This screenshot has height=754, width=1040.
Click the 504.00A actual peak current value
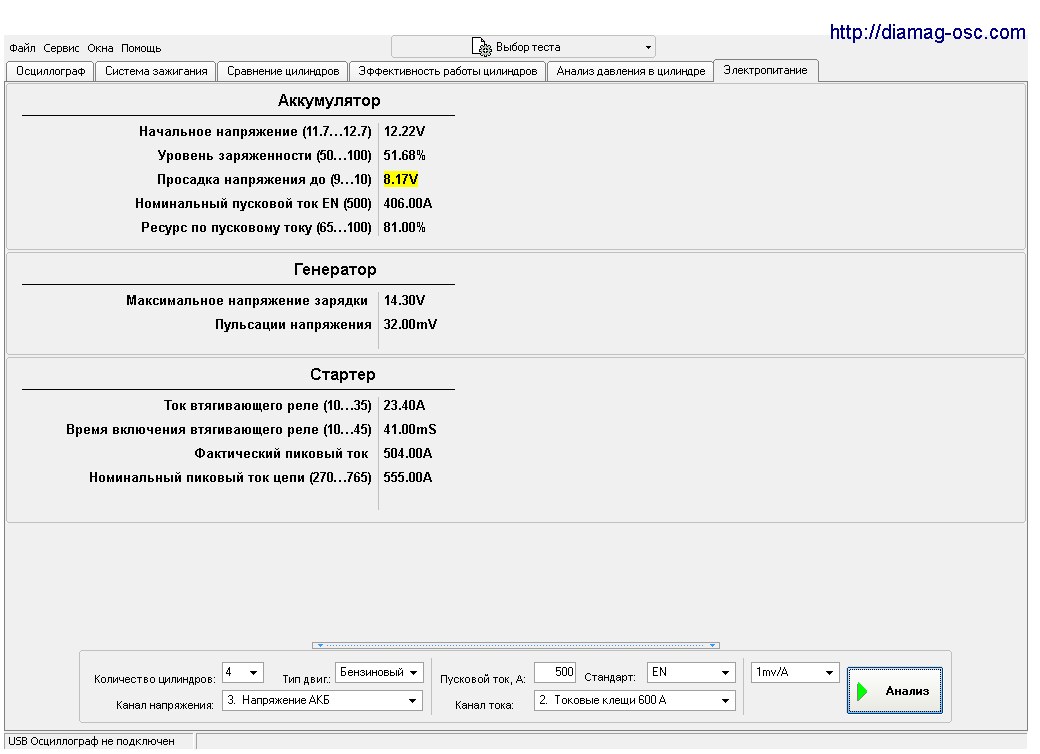(407, 454)
